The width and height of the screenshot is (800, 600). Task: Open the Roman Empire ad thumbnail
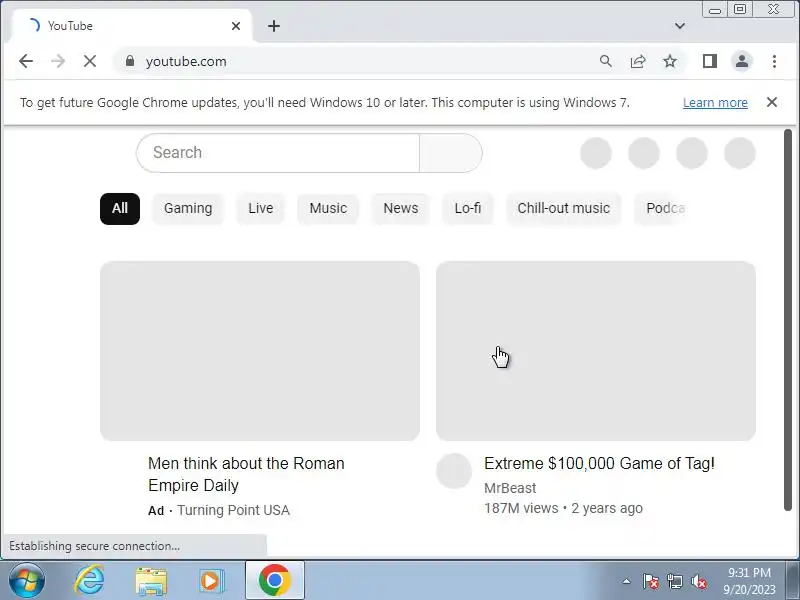tap(260, 351)
